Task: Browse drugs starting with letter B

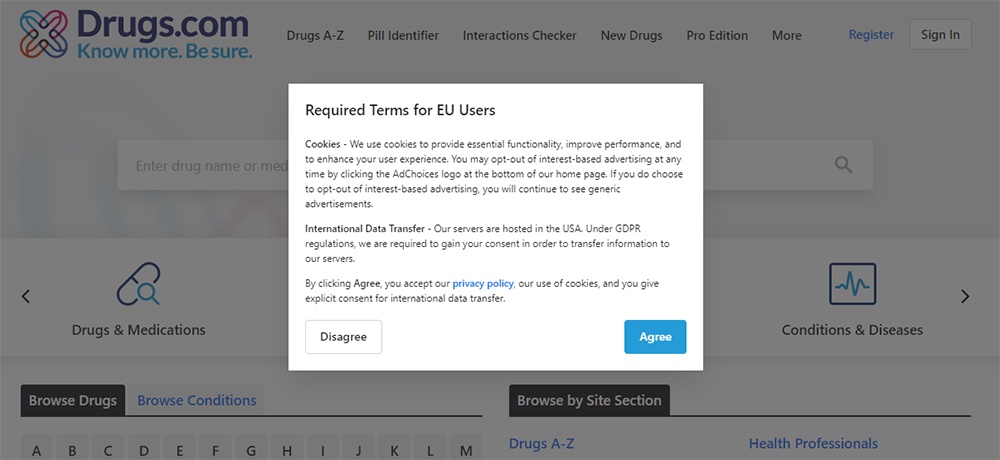Action: pos(72,450)
